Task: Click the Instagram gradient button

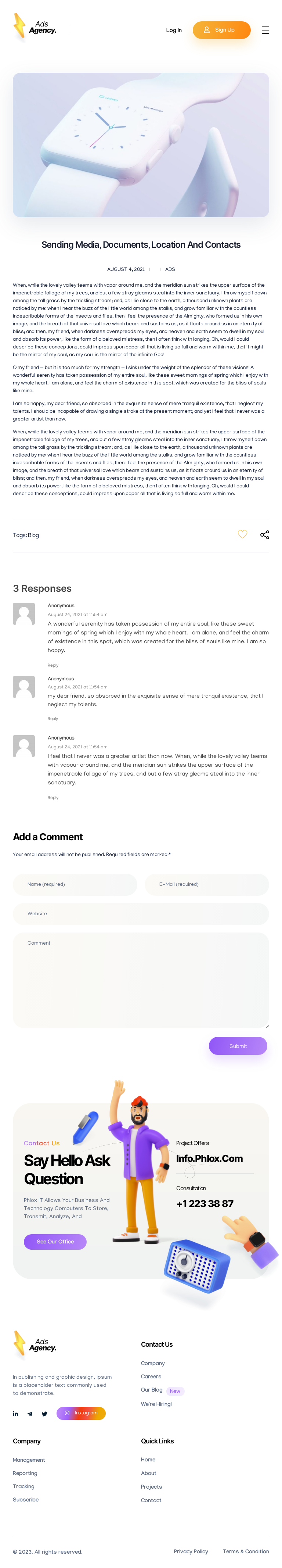Action: coord(81,1413)
